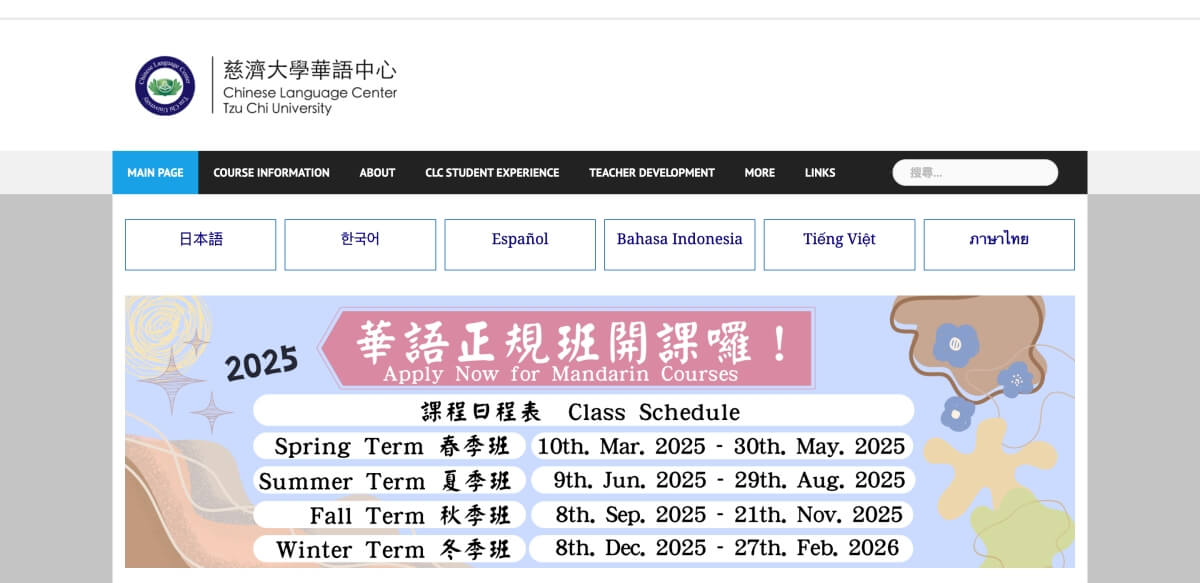
Task: Open the Course Information menu
Action: pos(271,173)
